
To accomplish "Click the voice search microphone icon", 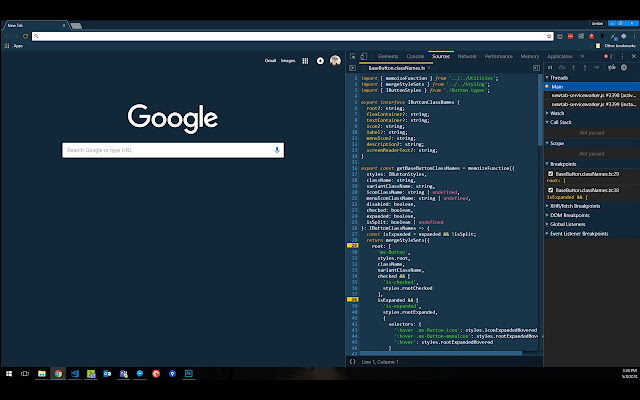I will pyautogui.click(x=277, y=150).
